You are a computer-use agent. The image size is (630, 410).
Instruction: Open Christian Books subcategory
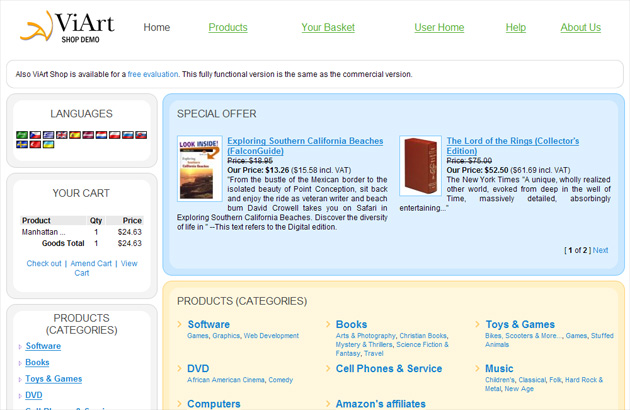[423, 336]
